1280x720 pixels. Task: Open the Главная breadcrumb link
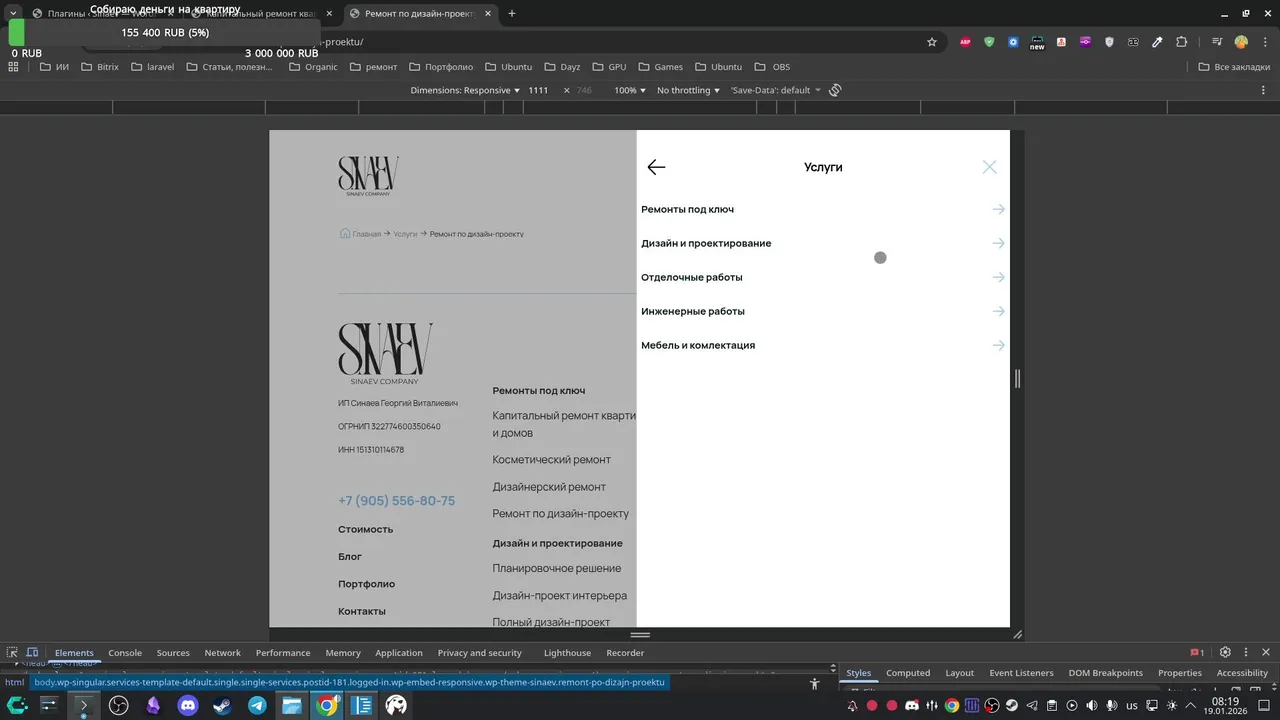(366, 234)
